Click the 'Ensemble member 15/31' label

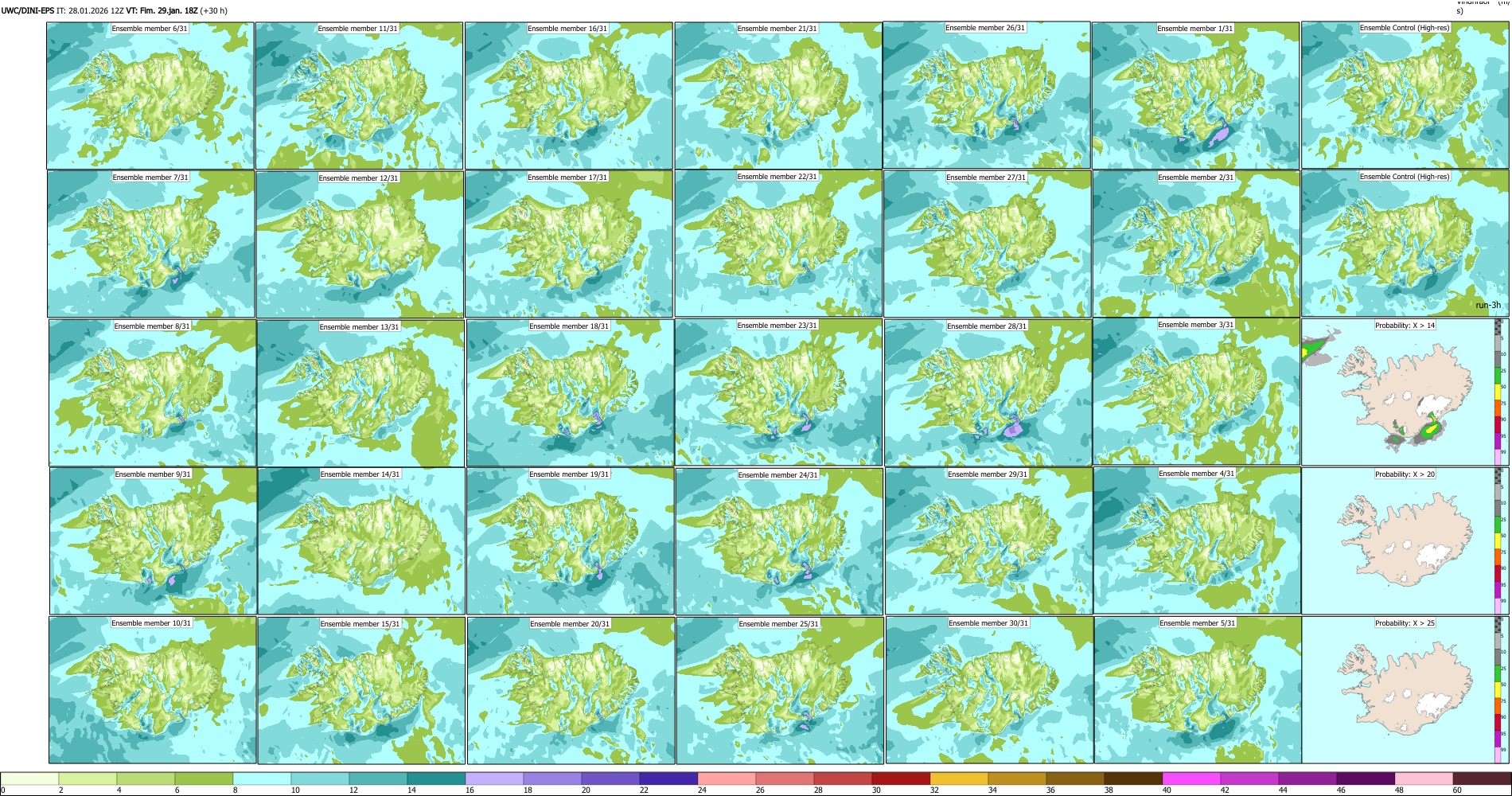(360, 624)
